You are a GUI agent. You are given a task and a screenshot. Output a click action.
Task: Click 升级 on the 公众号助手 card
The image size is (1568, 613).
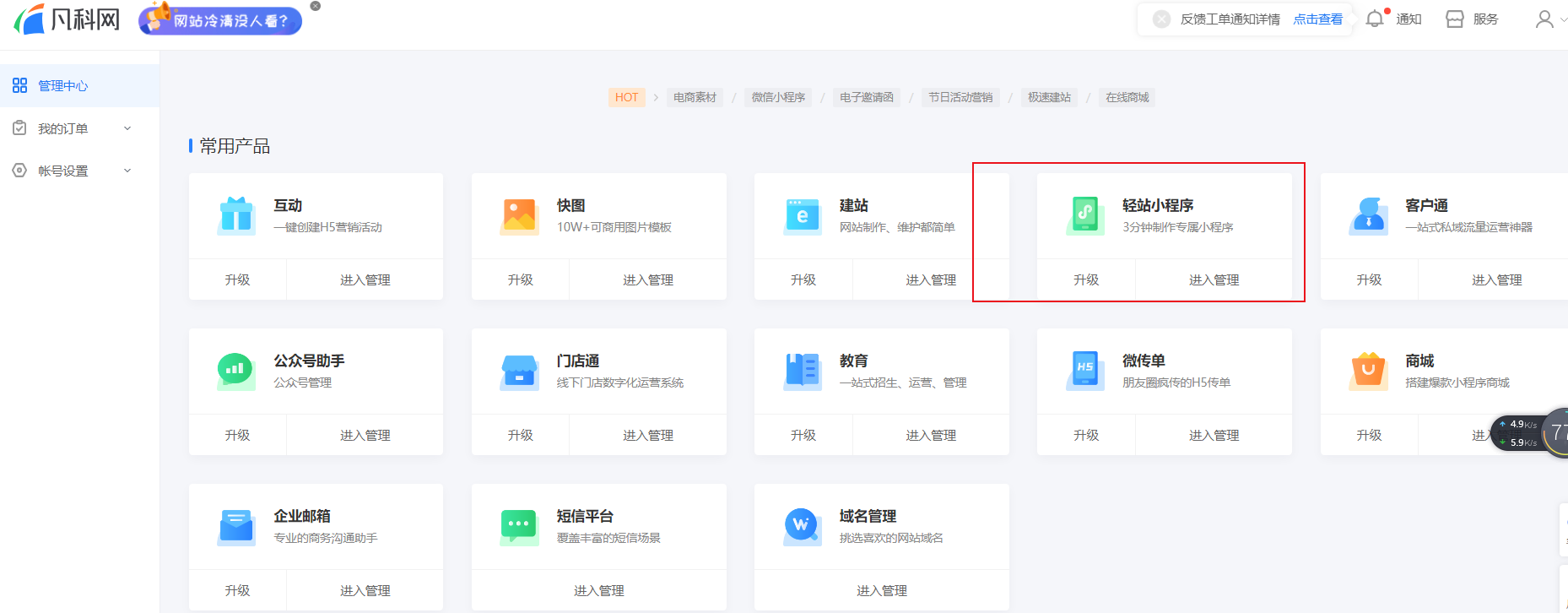[x=237, y=435]
